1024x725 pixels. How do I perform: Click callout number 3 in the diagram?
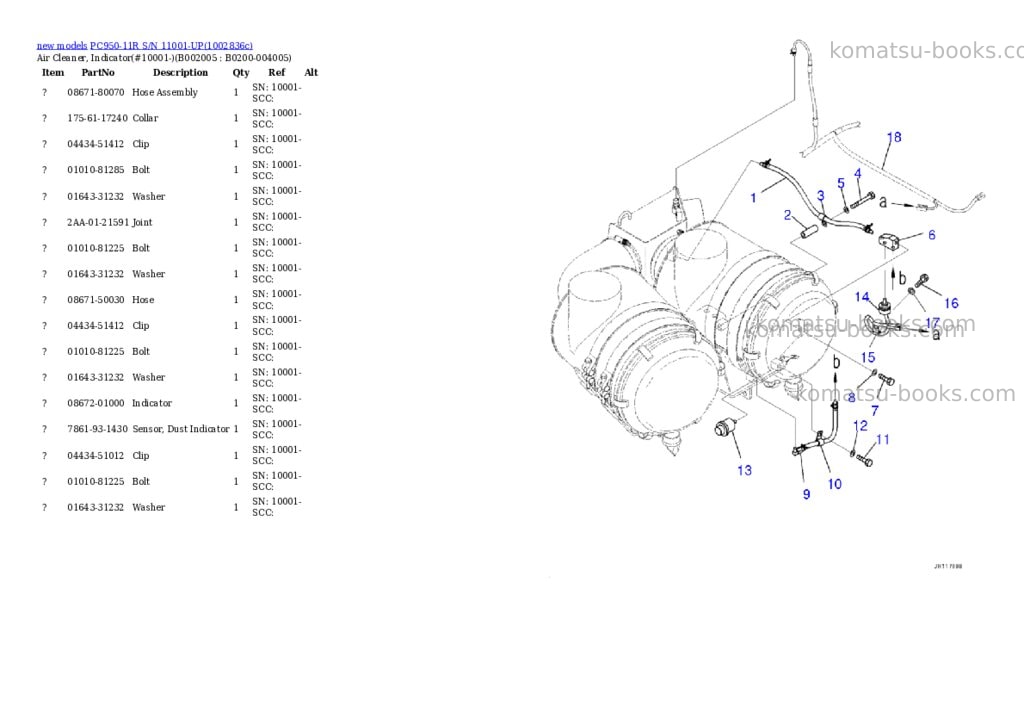[x=821, y=196]
